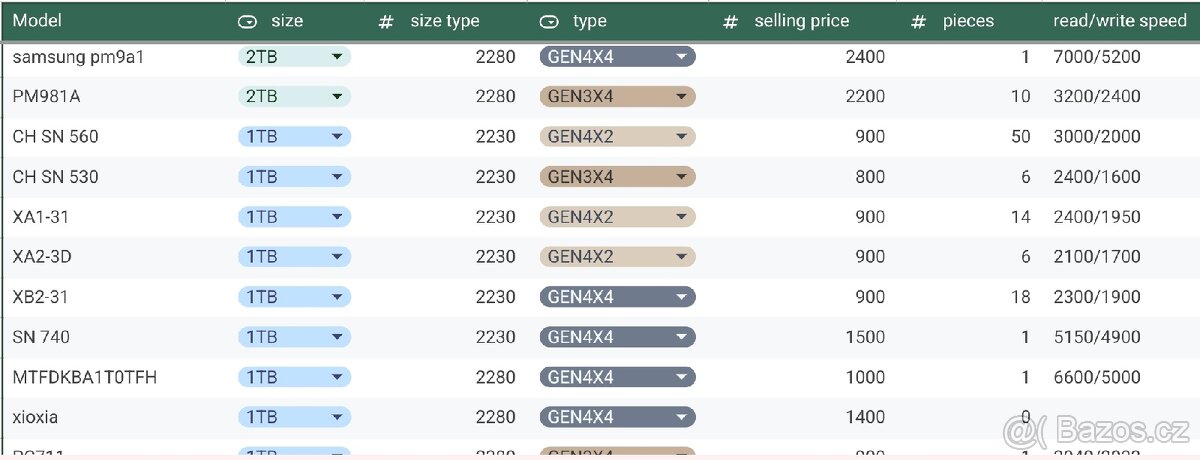Viewport: 1200px width, 460px height.
Task: Open size dropdown for CH SN 560
Action: (x=294, y=137)
